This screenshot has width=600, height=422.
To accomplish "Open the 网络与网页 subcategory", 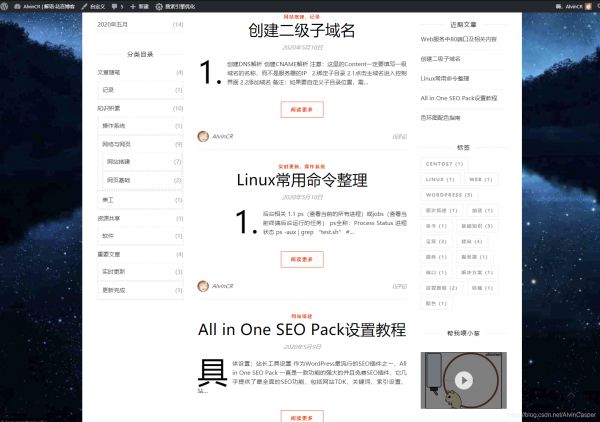I will tap(116, 144).
